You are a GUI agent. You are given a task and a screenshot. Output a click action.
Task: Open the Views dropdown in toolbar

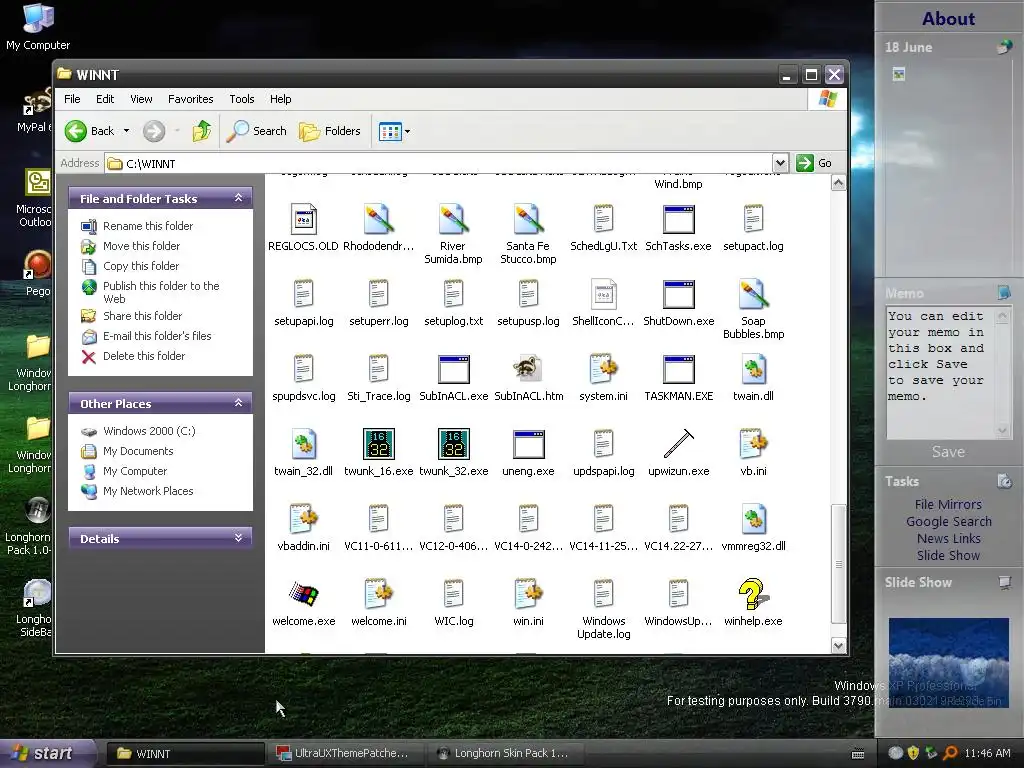pos(408,131)
